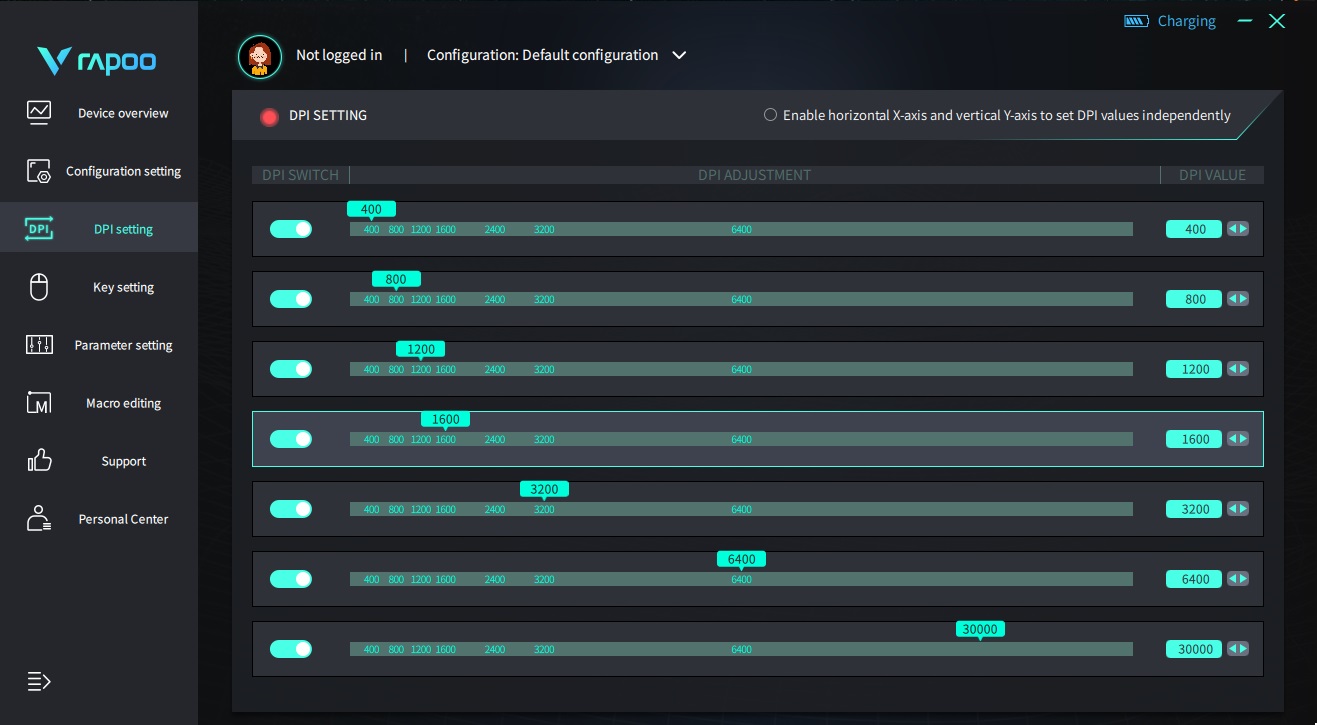Click the 400 DPI value field

pyautogui.click(x=1195, y=229)
